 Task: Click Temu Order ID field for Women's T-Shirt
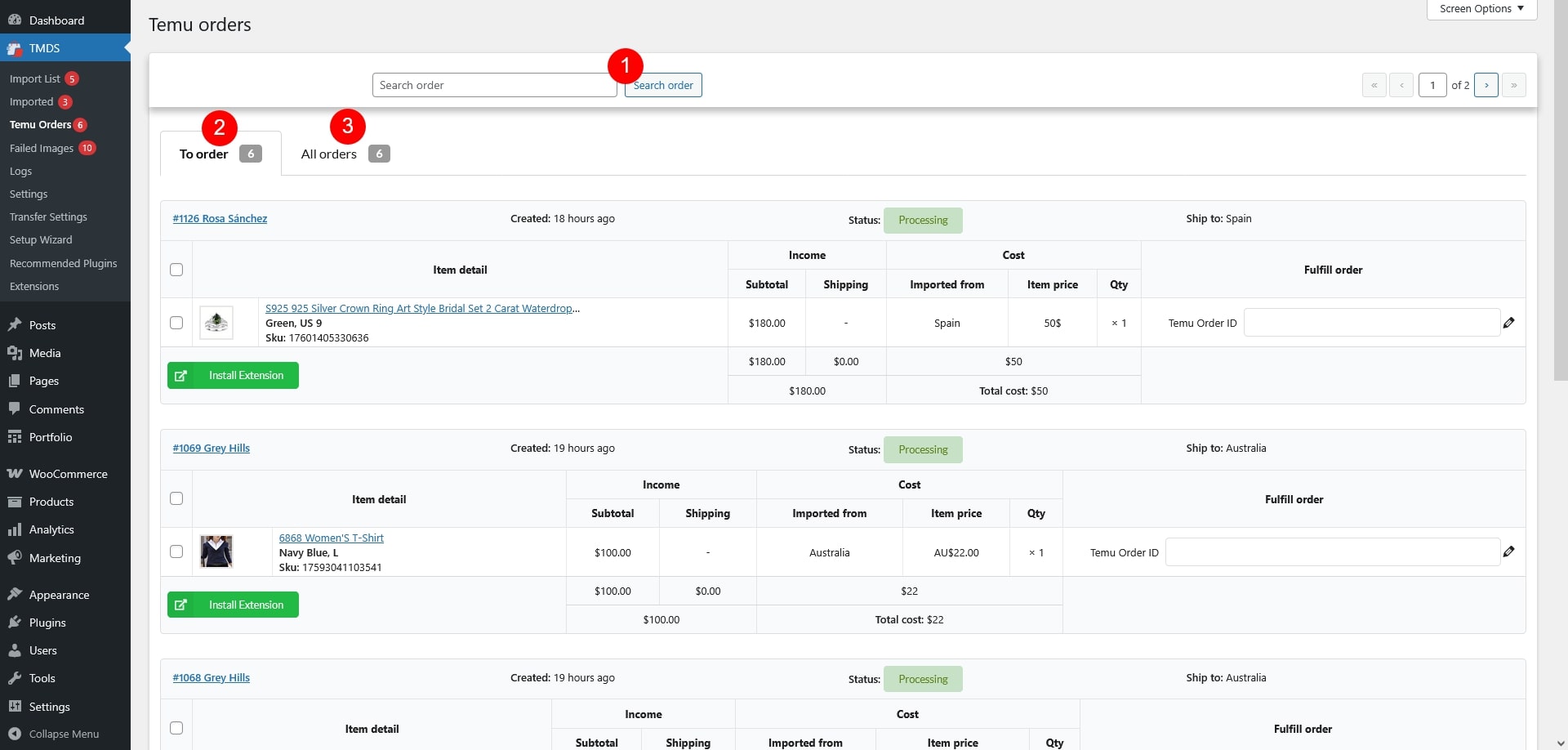[x=1333, y=551]
